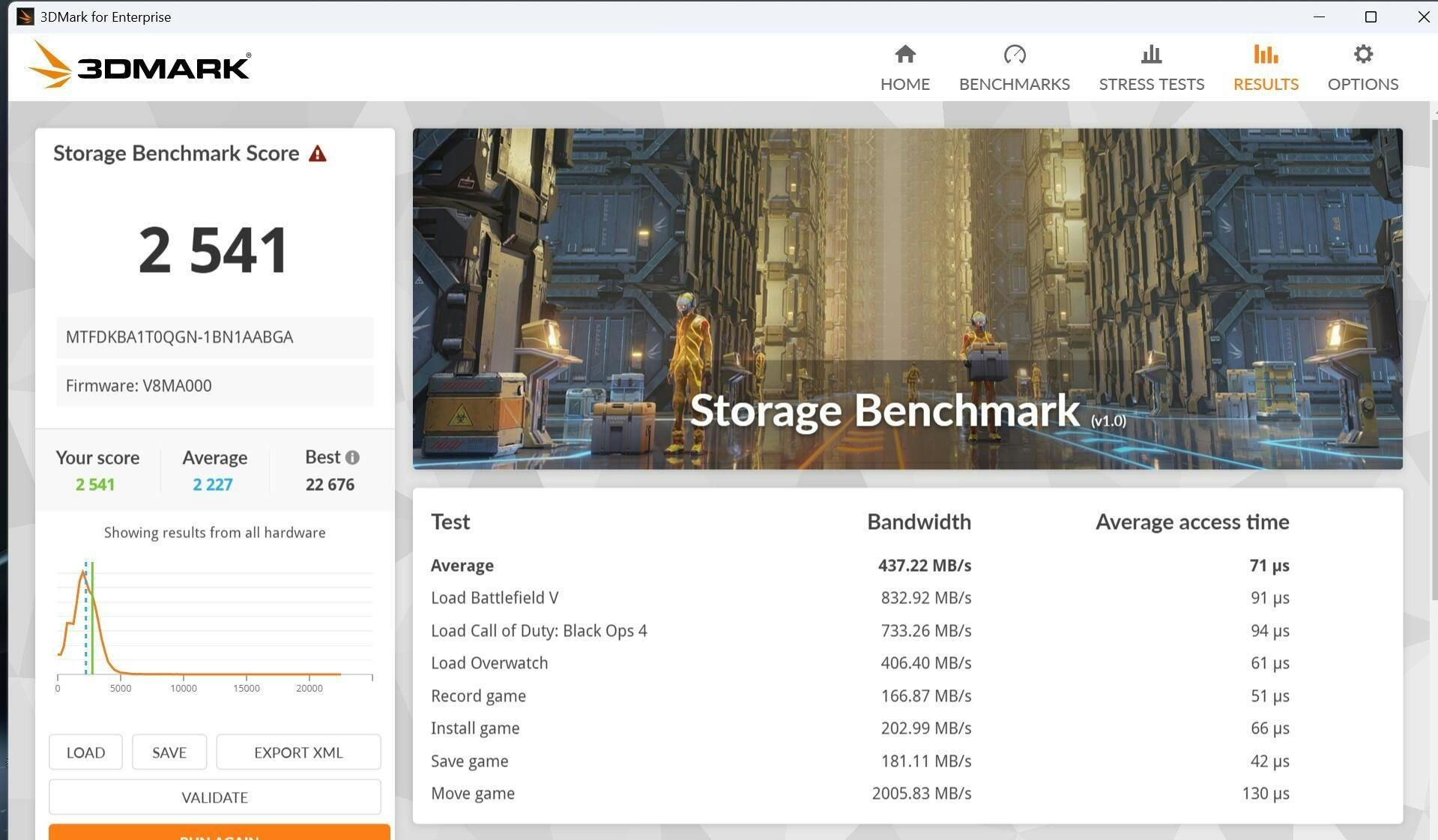Screen dimensions: 1438x840
Task: Select the Results tab
Action: click(x=1266, y=68)
